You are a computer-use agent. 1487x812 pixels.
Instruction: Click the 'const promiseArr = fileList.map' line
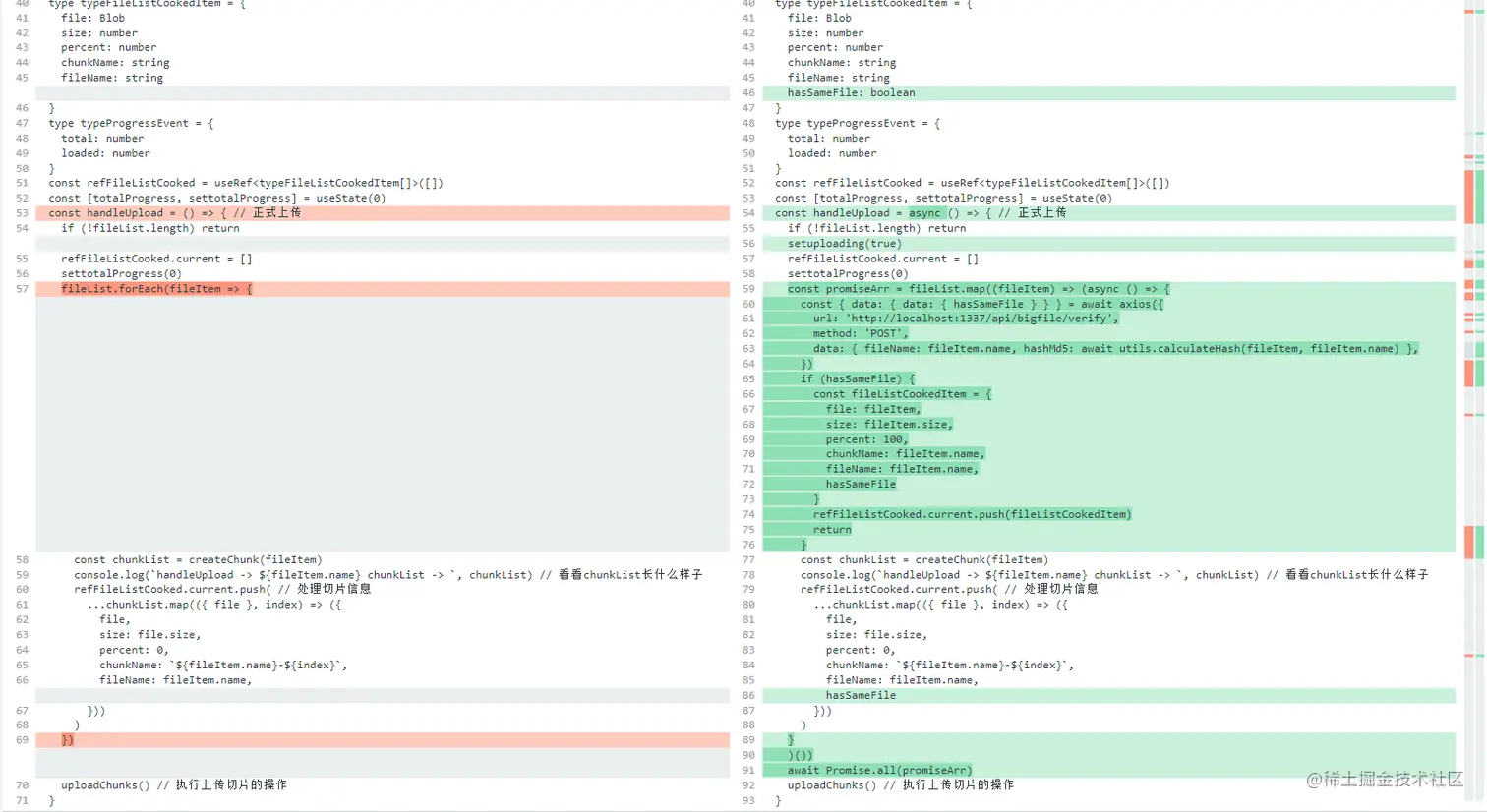click(x=1108, y=289)
